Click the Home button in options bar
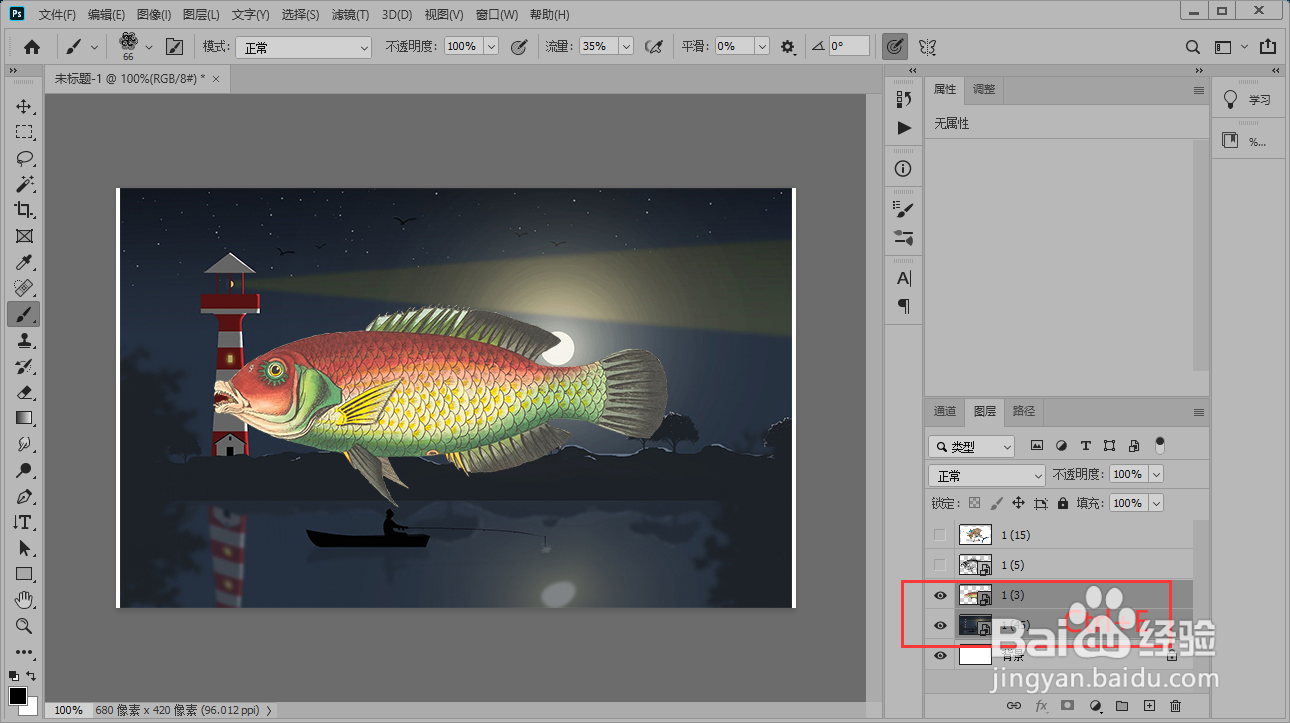The image size is (1290, 723). [x=32, y=47]
